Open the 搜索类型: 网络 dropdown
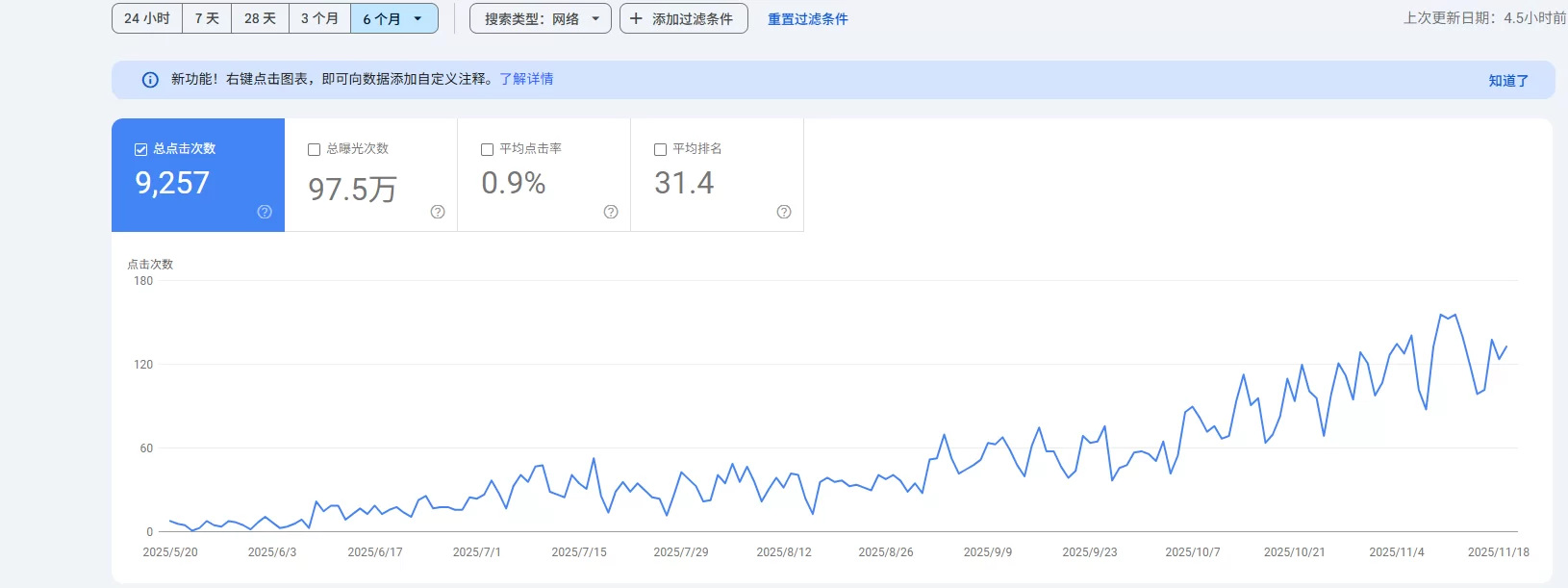Screen dimensions: 1568x588 coord(541,18)
